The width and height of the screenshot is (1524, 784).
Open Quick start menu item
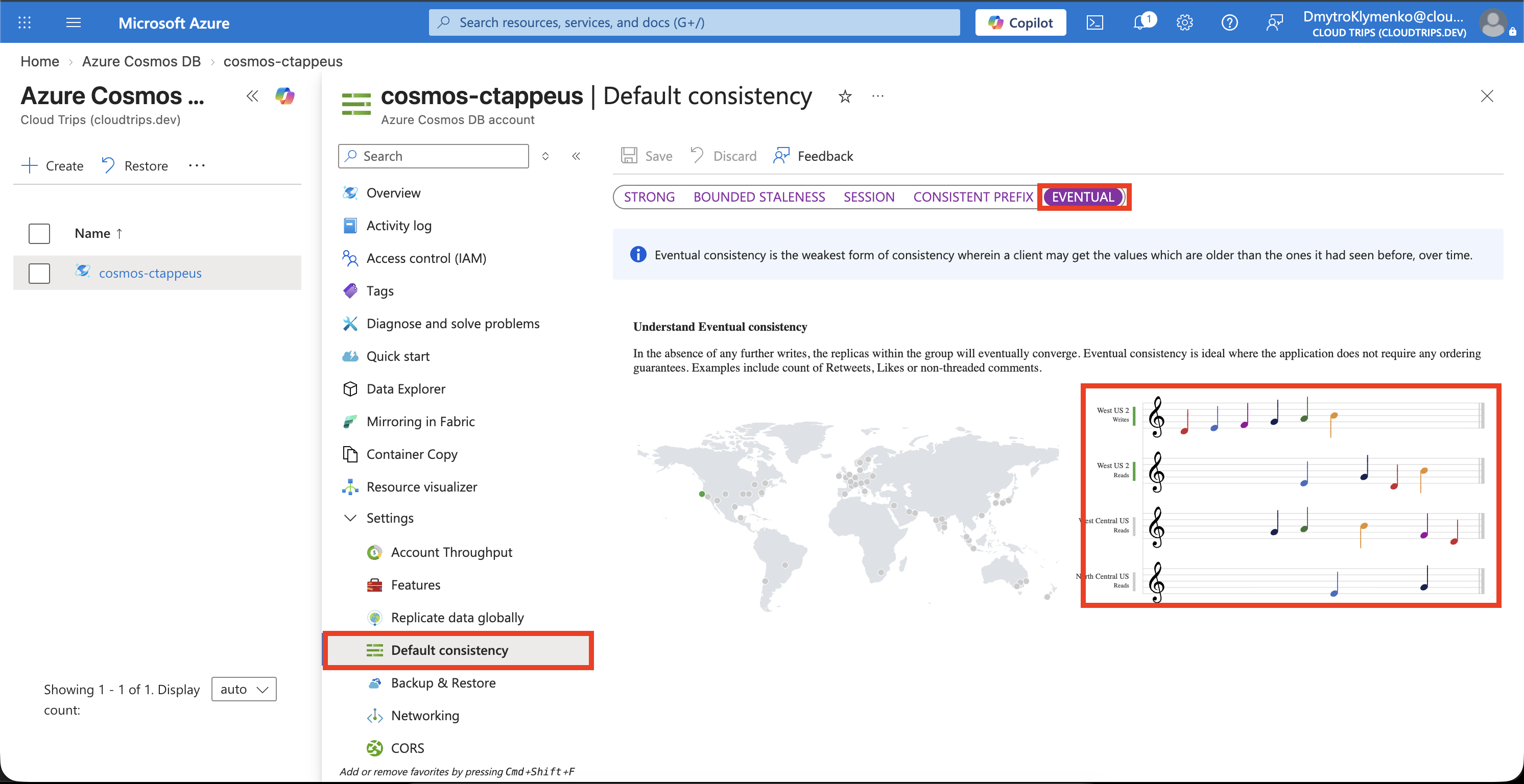point(397,356)
